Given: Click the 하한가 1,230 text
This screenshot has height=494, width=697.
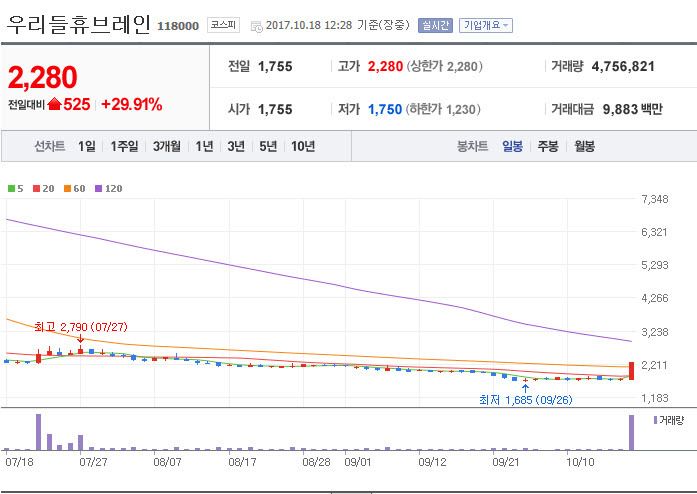Looking at the screenshot, I should 443,109.
